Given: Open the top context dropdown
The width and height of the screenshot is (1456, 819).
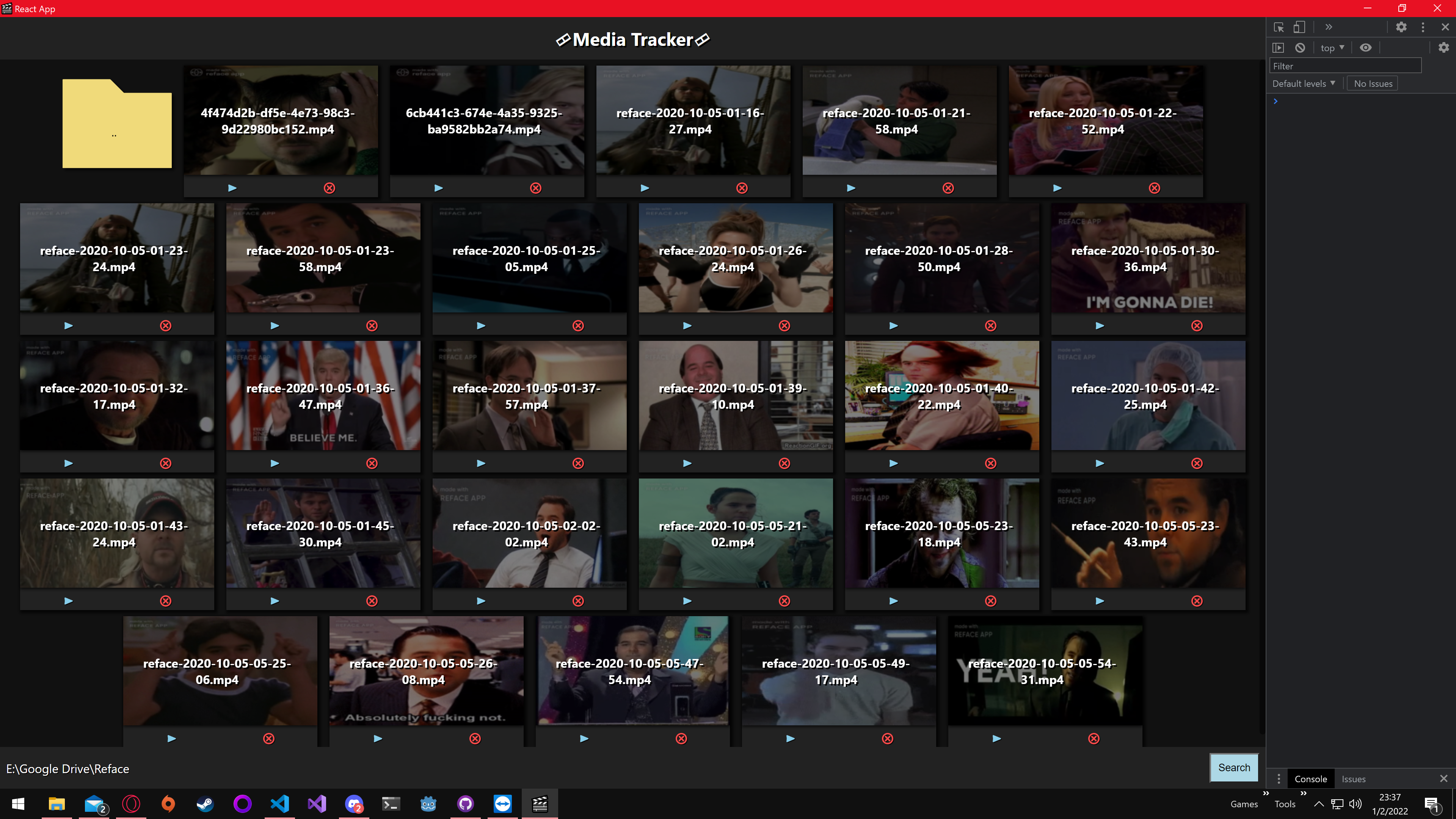Looking at the screenshot, I should pyautogui.click(x=1333, y=48).
